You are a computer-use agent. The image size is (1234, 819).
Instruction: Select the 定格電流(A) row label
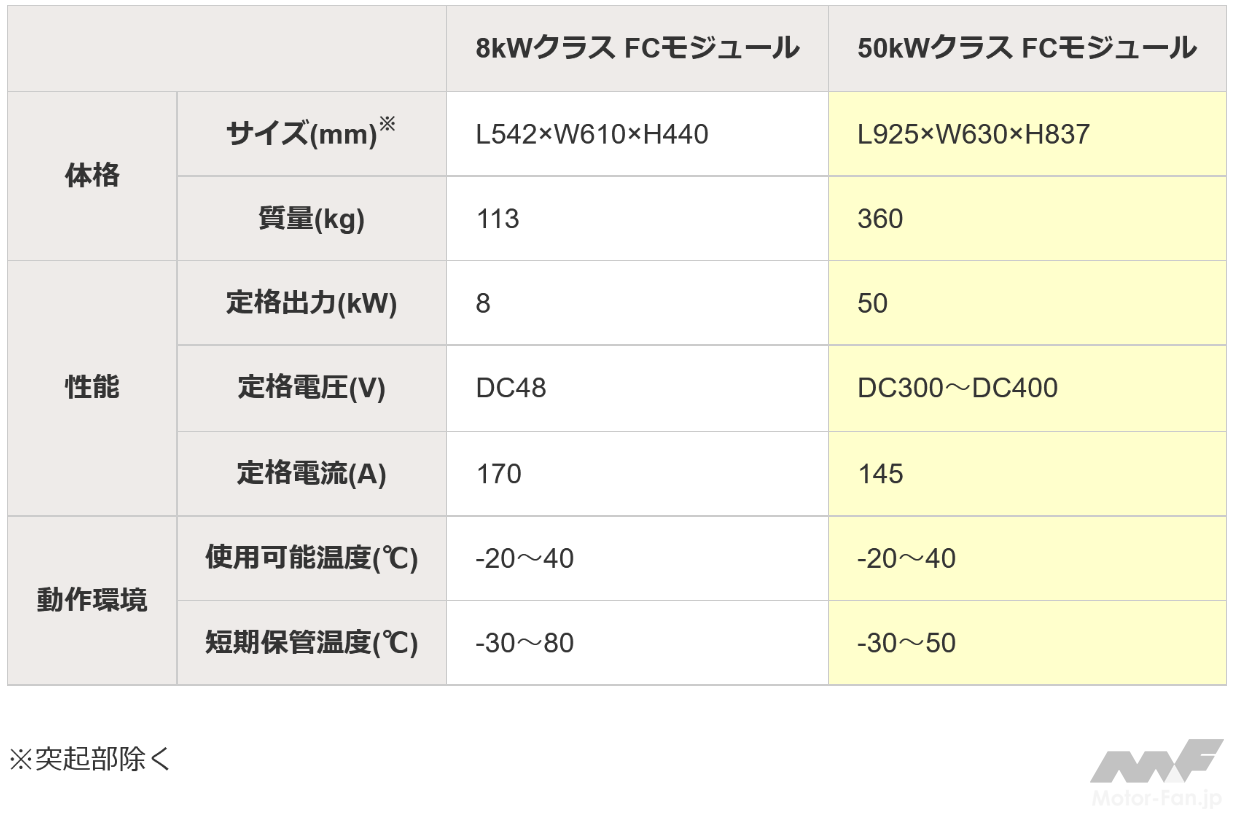pyautogui.click(x=311, y=473)
